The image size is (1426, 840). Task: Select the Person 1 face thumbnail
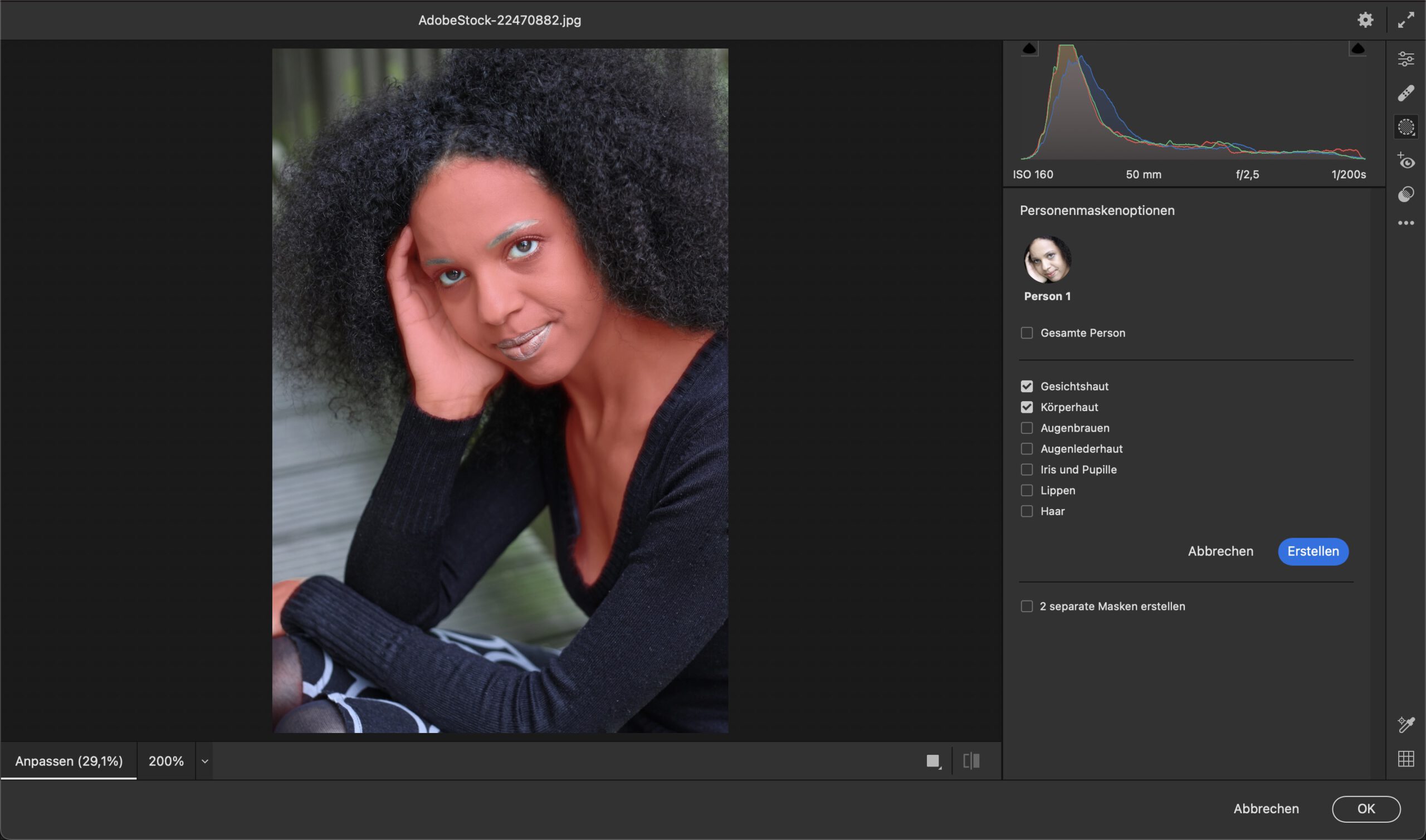[x=1047, y=260]
